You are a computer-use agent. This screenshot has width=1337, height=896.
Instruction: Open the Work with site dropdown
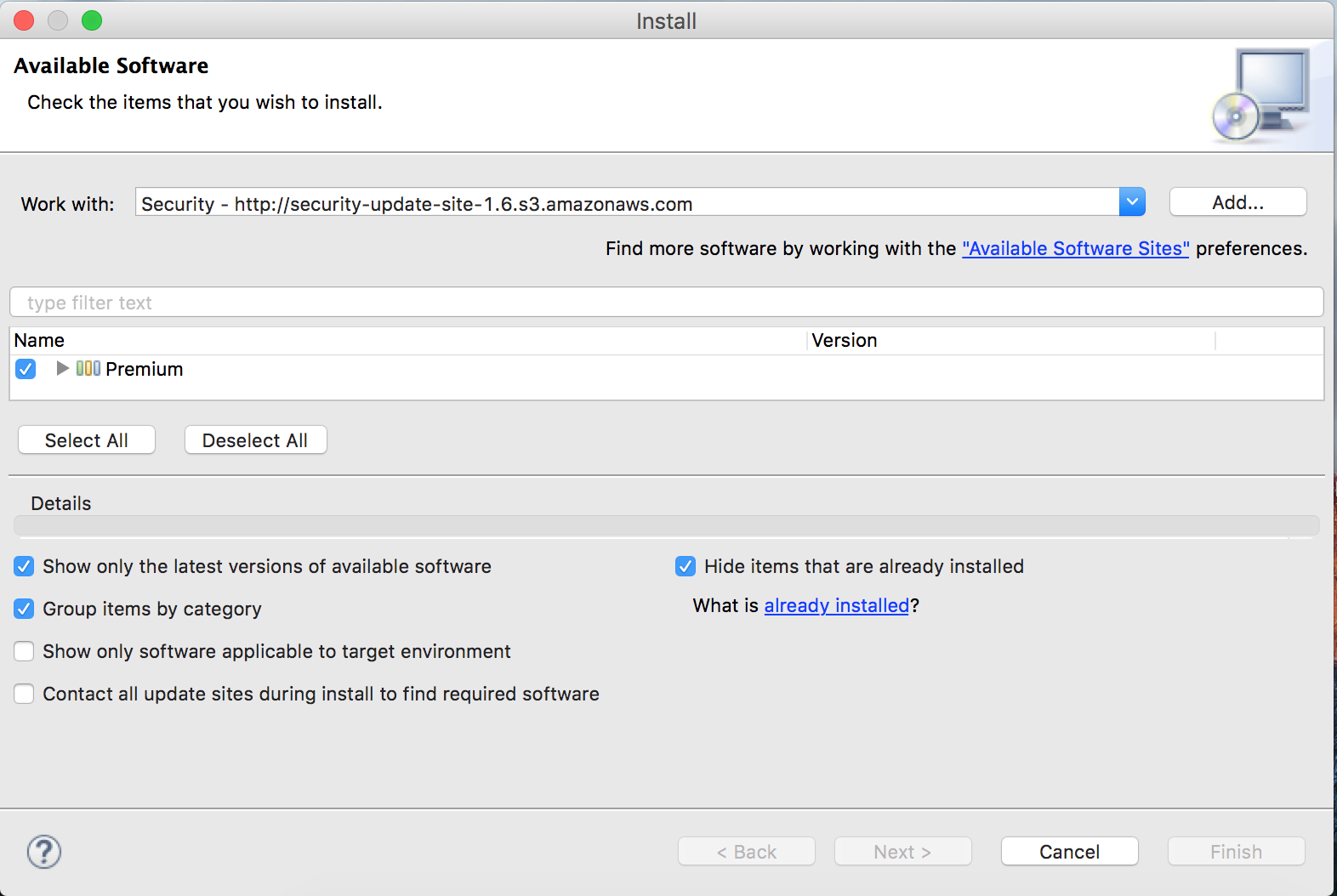[1132, 202]
